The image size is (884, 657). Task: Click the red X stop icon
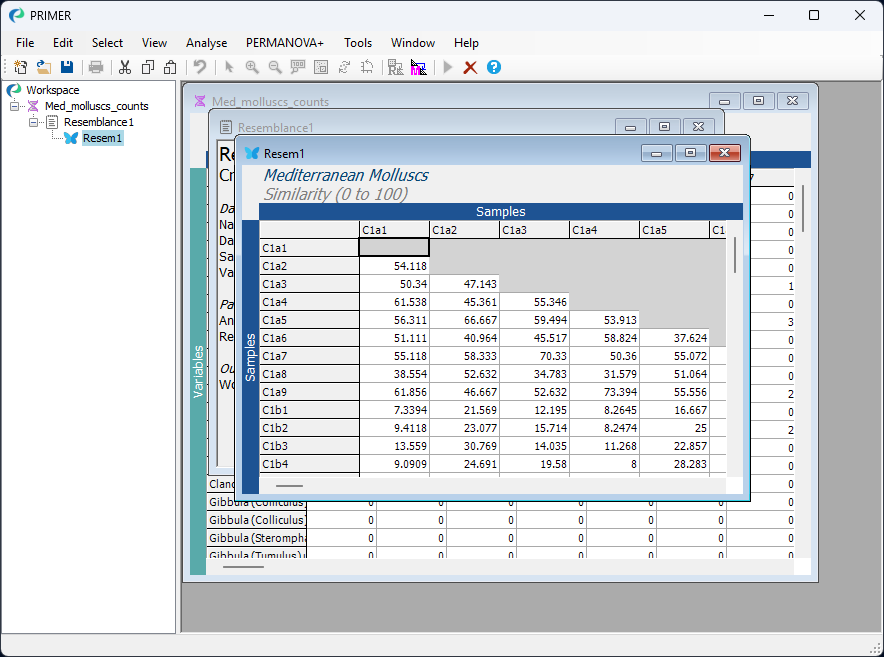470,67
